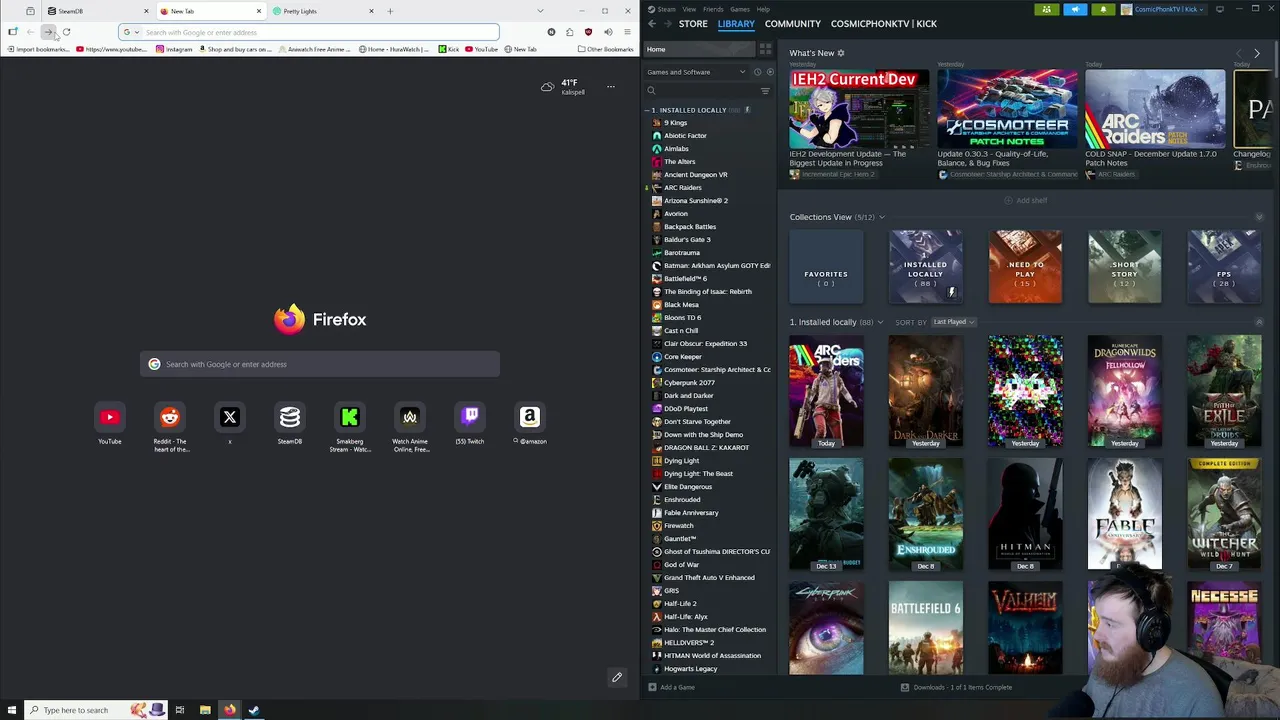This screenshot has height=720, width=1280.
Task: Switch Steam library to grid collections view icon
Action: pos(765,49)
